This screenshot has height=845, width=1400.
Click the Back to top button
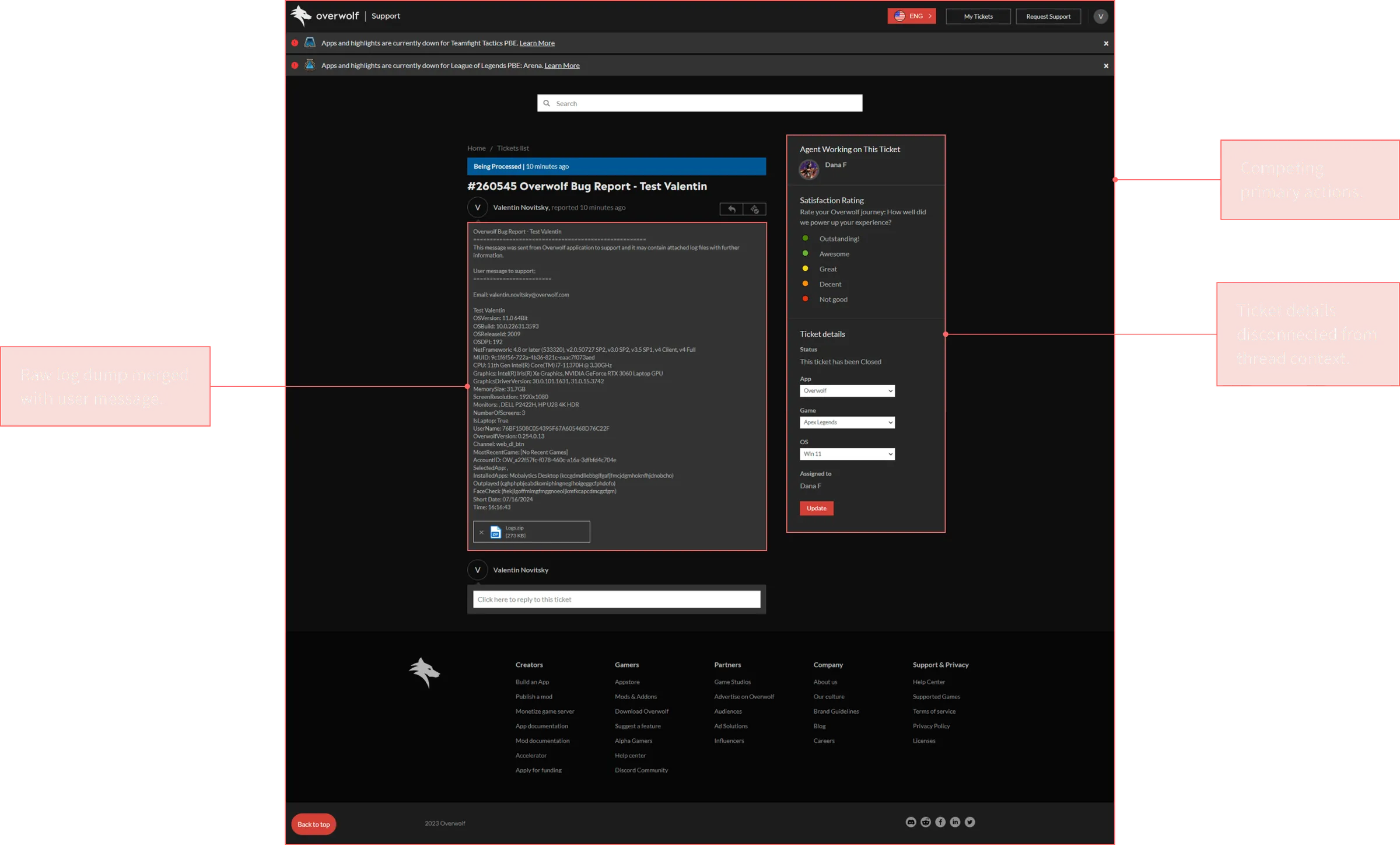pos(314,824)
